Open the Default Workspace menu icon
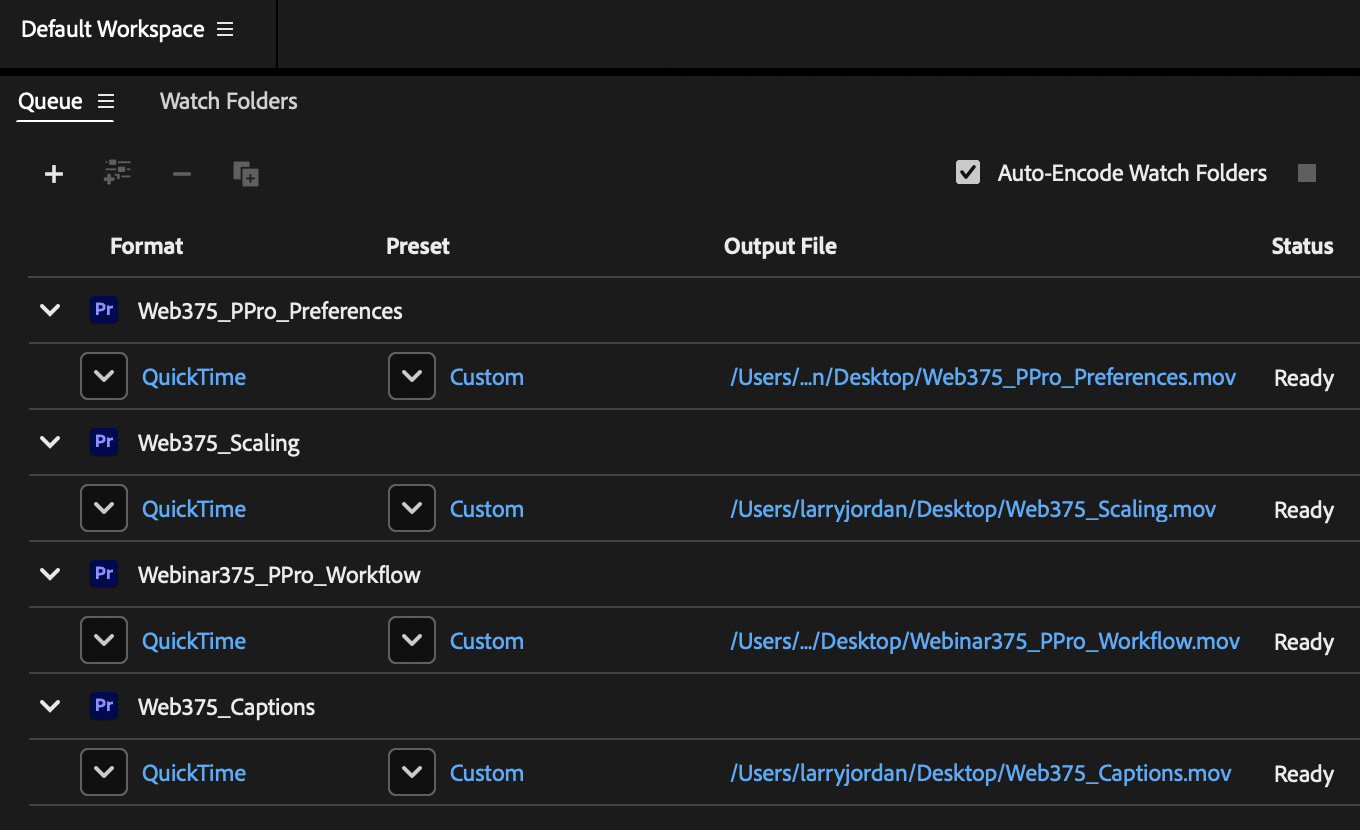 pyautogui.click(x=225, y=30)
